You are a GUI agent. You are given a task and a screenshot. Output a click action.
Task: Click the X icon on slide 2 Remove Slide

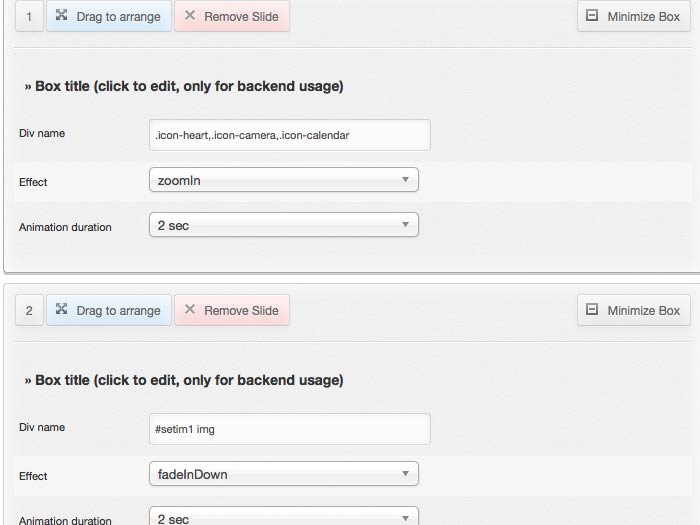[x=190, y=310]
